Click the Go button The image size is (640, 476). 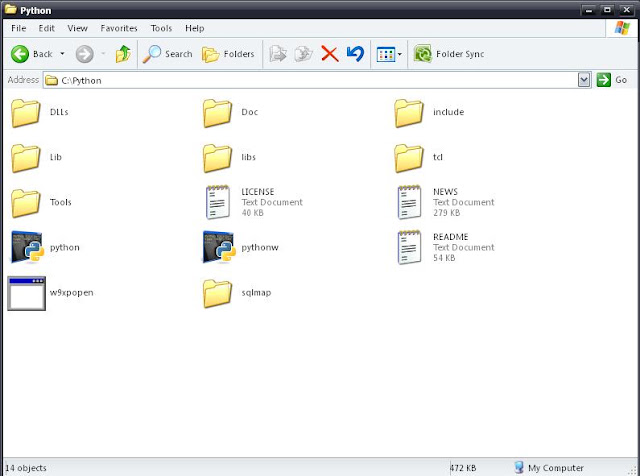pos(611,80)
